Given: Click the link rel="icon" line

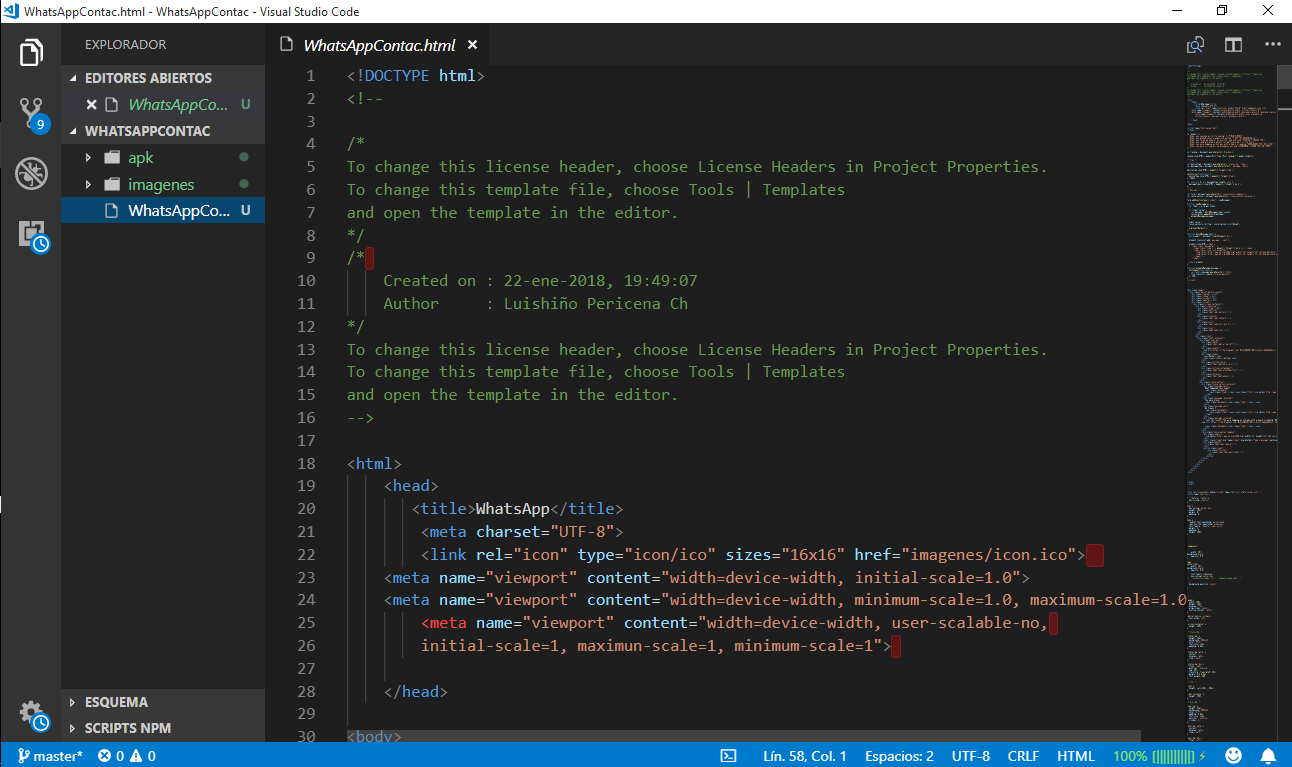Looking at the screenshot, I should [753, 555].
